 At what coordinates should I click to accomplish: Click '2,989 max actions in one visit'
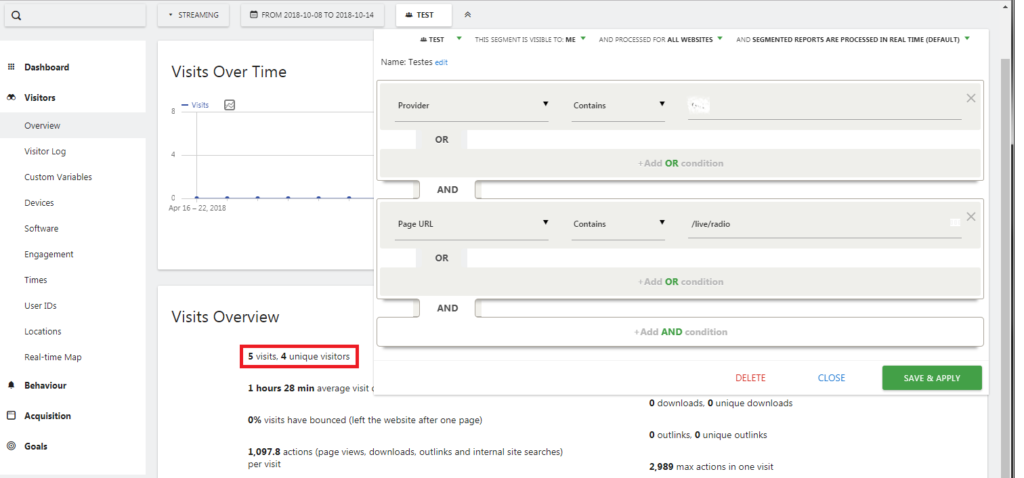pyautogui.click(x=711, y=467)
